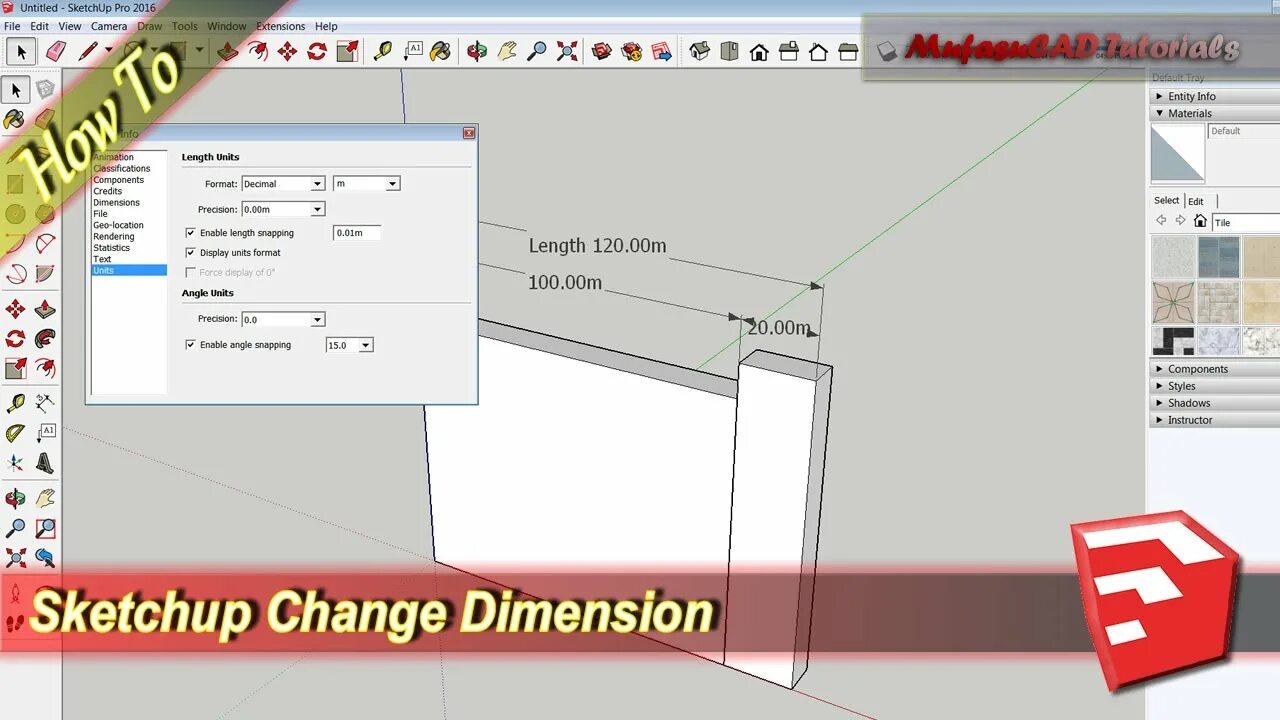Select Statistics in Model Info list
This screenshot has height=720, width=1280.
point(111,248)
